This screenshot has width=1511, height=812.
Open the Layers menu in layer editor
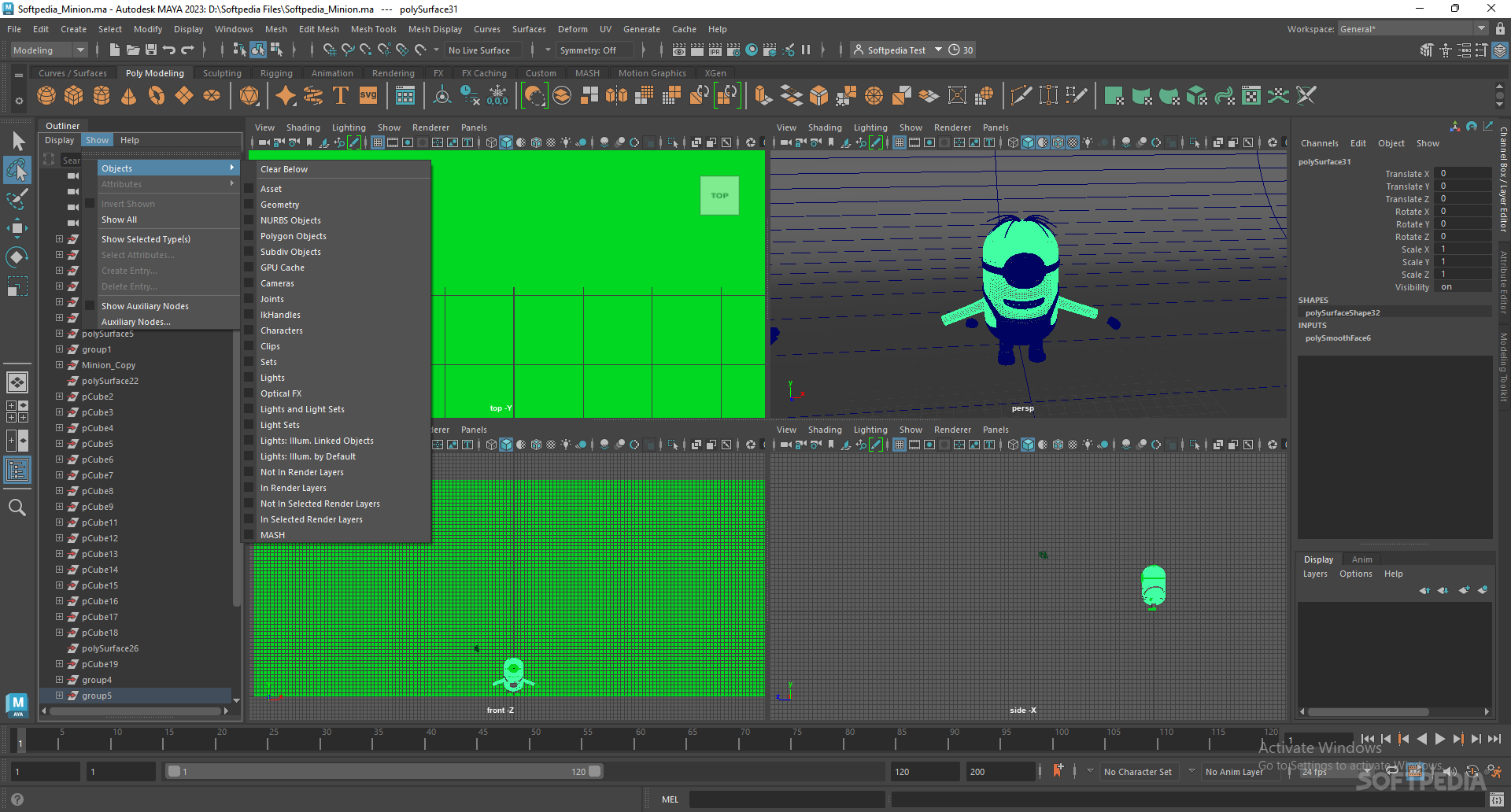pos(1315,574)
